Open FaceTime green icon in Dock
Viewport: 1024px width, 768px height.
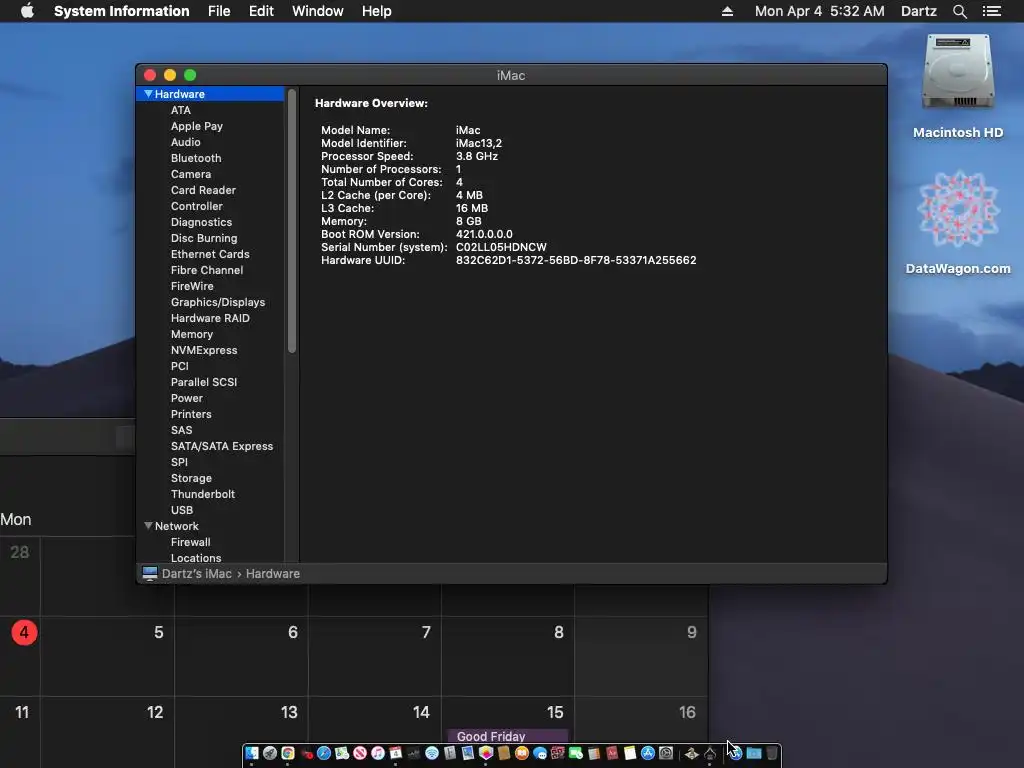point(575,753)
